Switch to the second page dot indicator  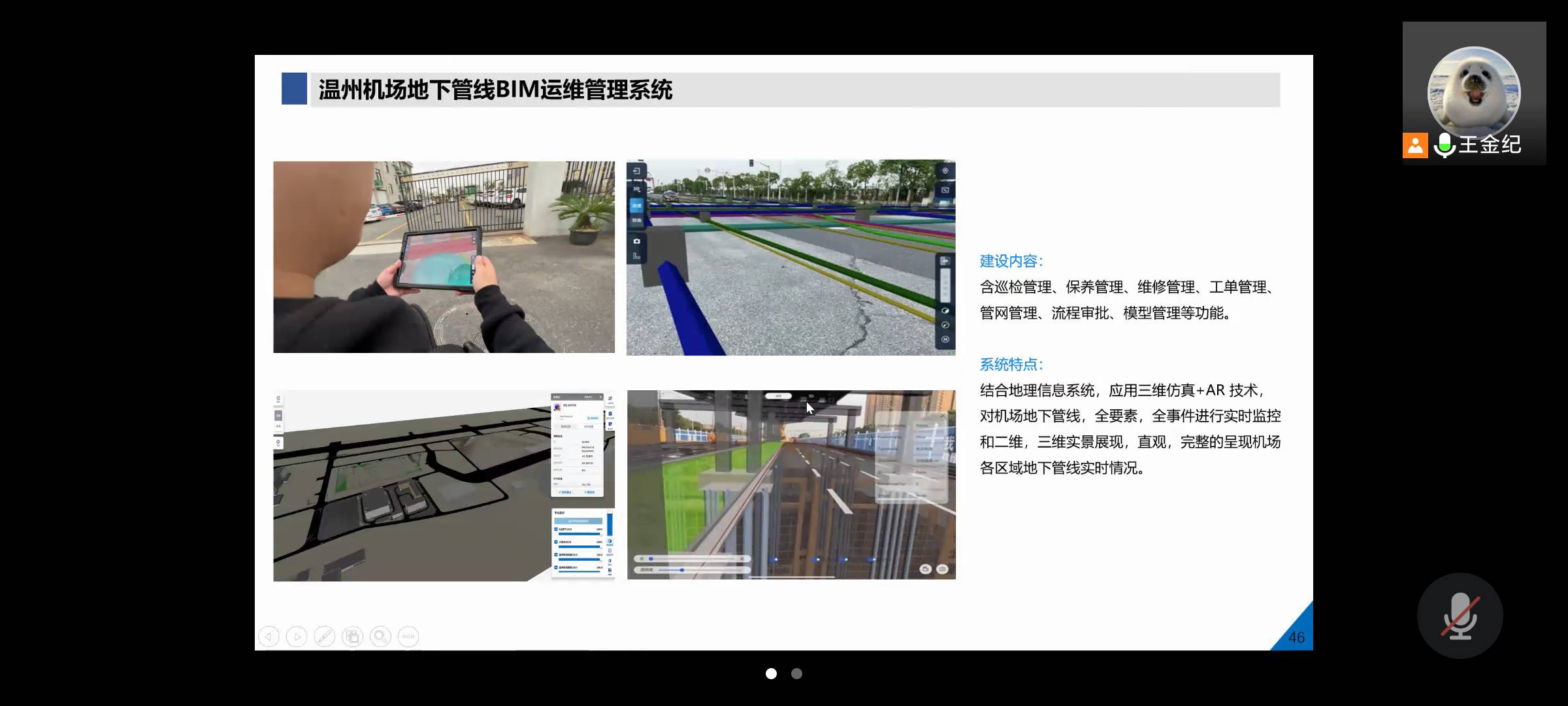tap(796, 673)
